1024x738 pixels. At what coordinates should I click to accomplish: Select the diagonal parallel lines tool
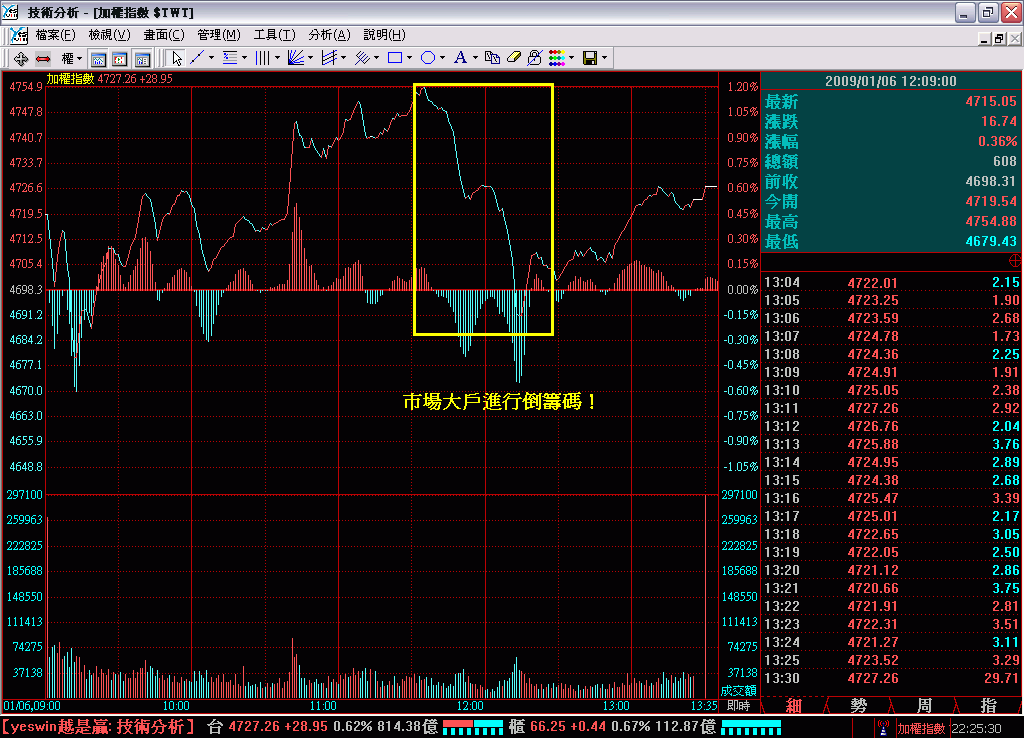coord(362,59)
